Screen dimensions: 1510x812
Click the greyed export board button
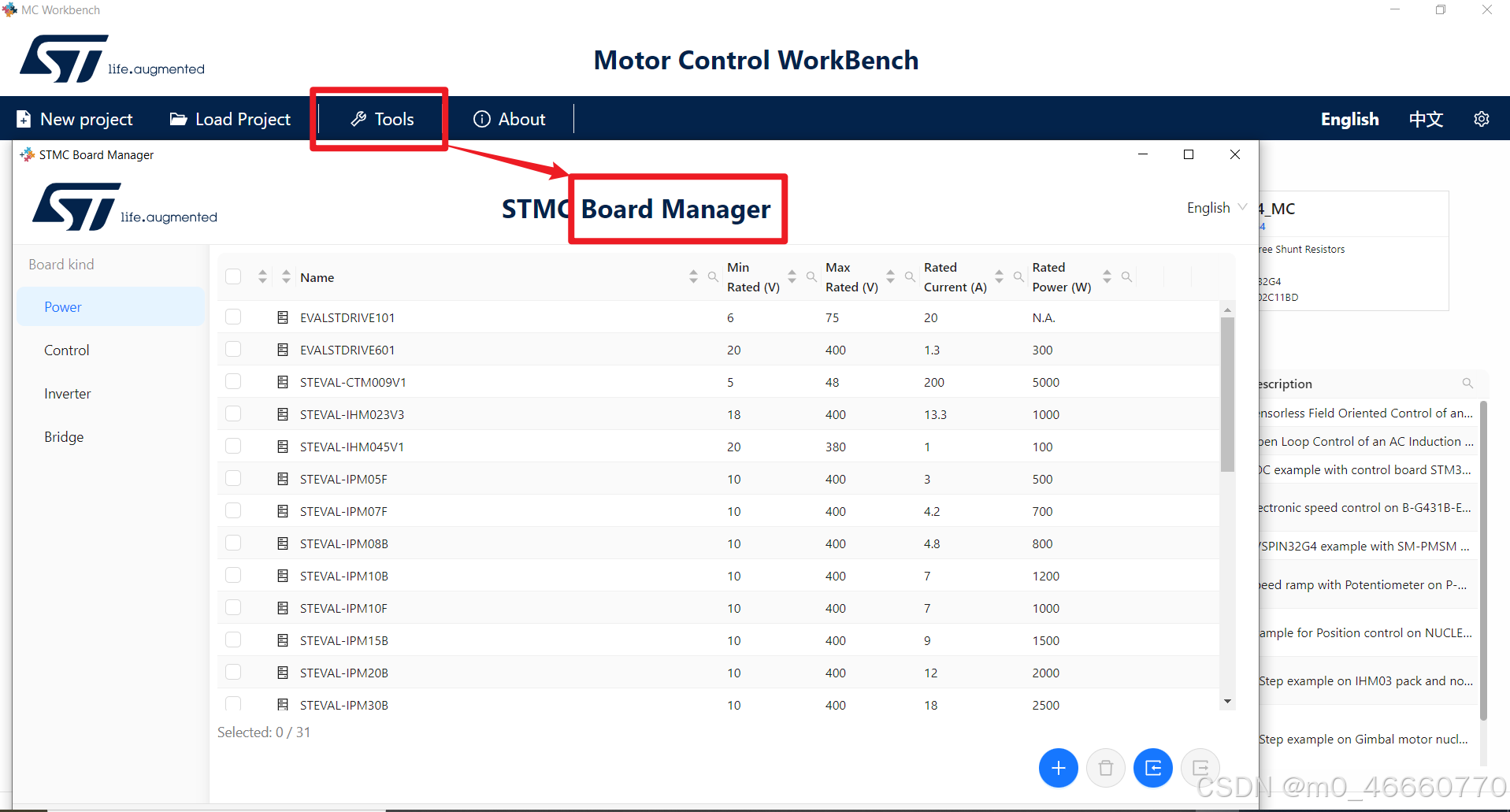(x=1200, y=768)
